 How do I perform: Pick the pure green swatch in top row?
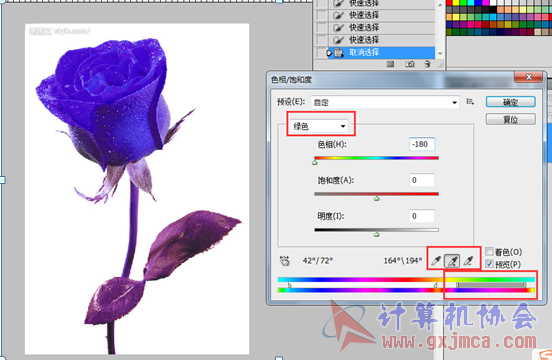[463, 3]
